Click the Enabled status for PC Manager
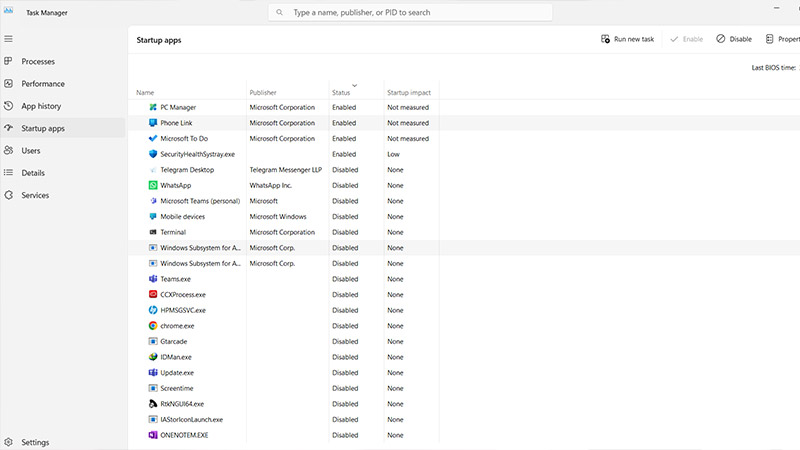This screenshot has height=450, width=800. pos(344,107)
